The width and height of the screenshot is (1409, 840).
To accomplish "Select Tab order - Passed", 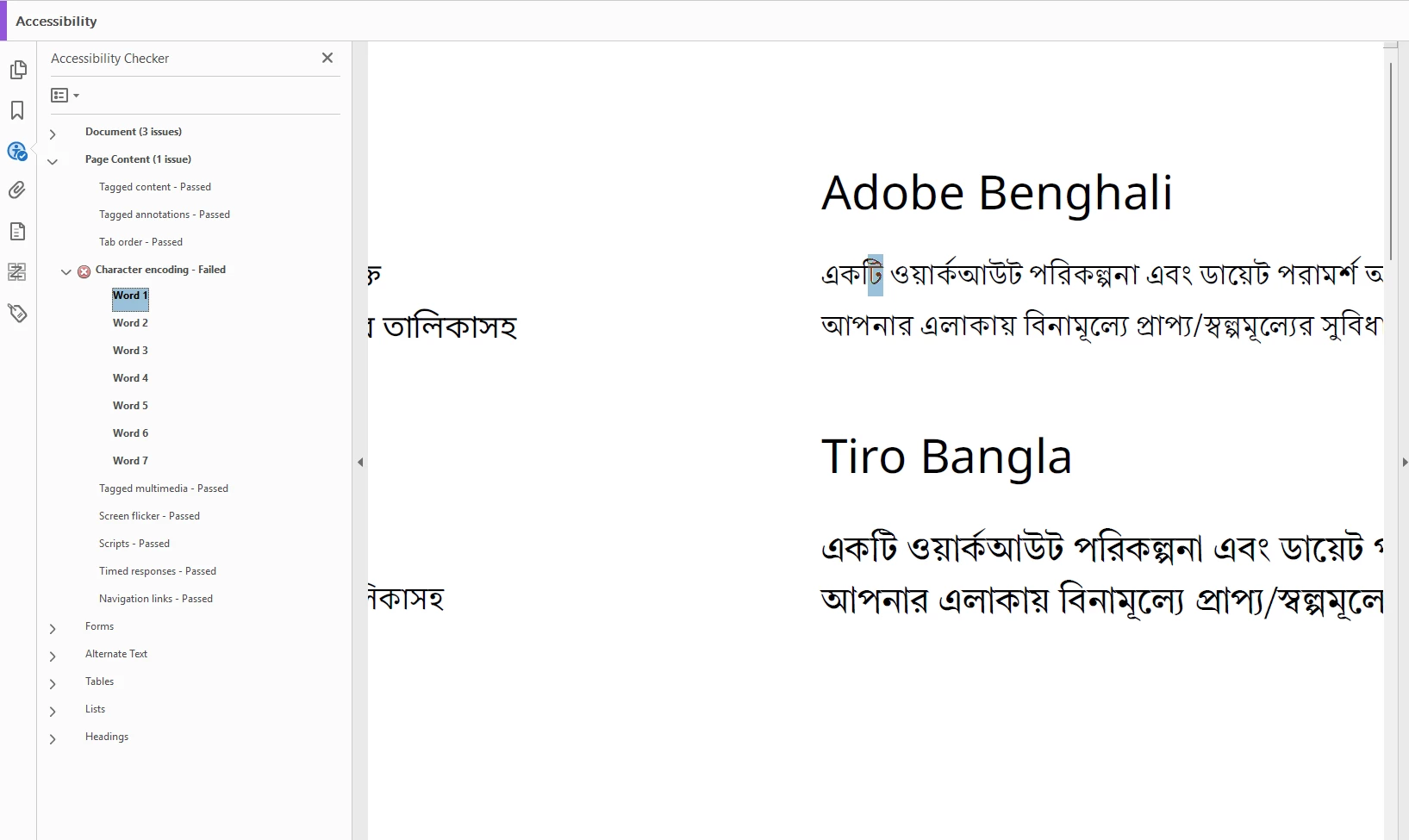I will [x=140, y=242].
